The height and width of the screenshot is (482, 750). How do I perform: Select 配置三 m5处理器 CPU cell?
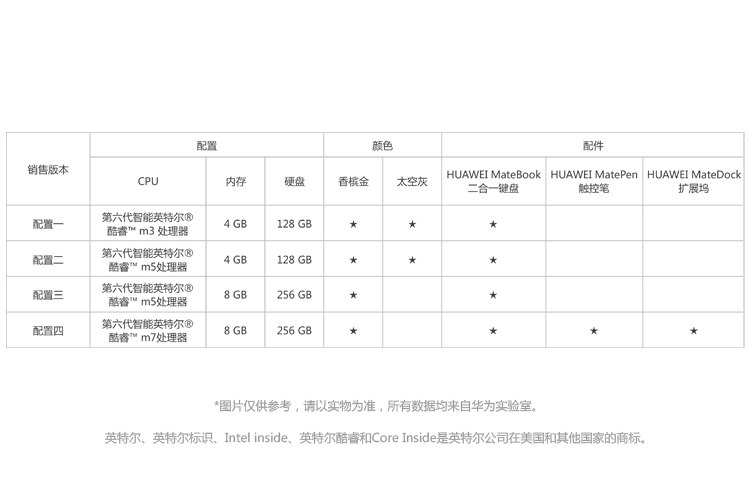pos(148,295)
